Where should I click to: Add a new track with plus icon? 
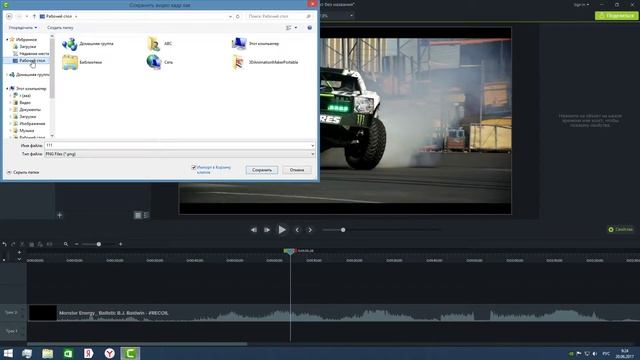(19, 252)
